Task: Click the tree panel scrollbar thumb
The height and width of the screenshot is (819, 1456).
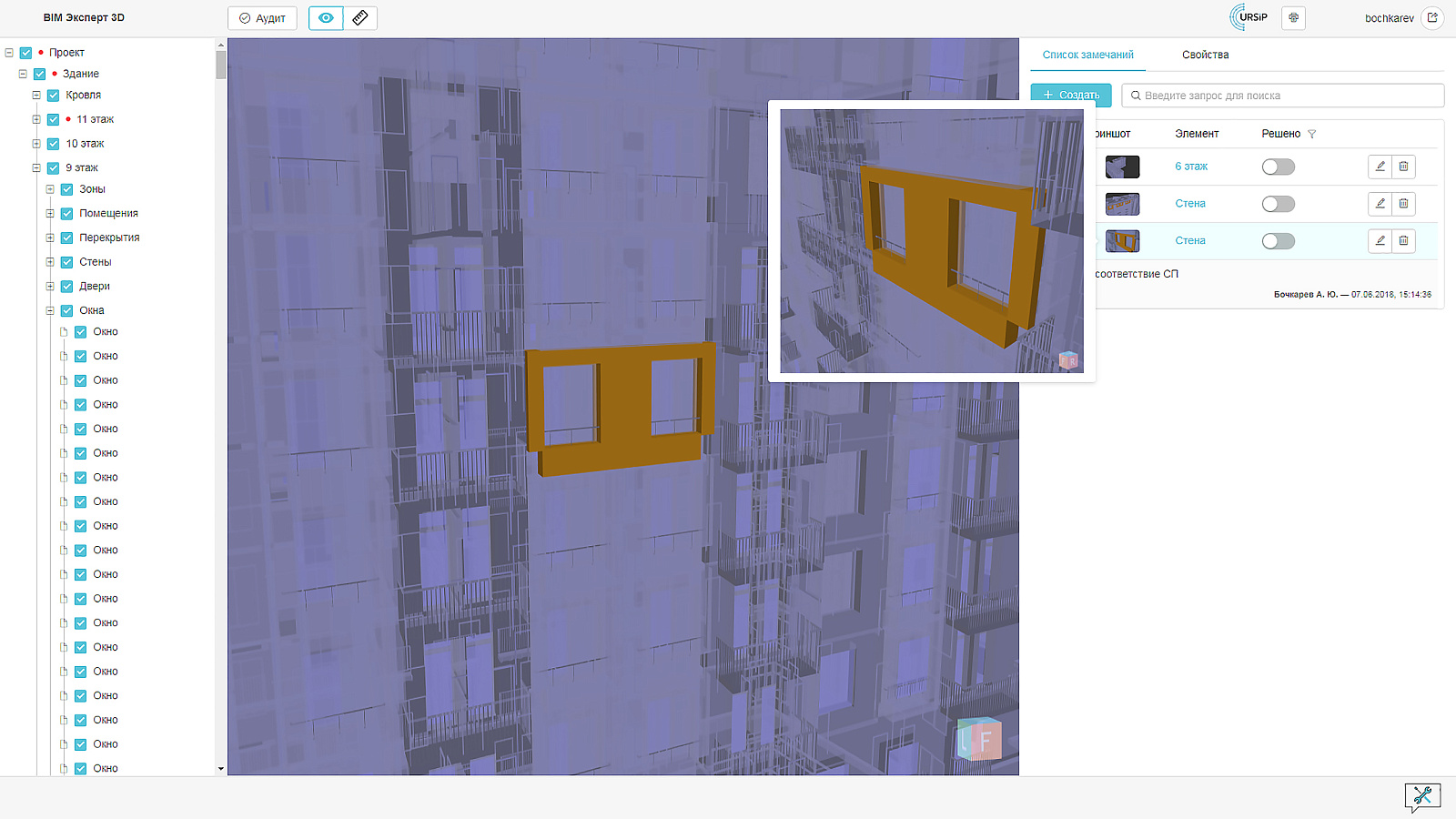Action: pos(220,65)
